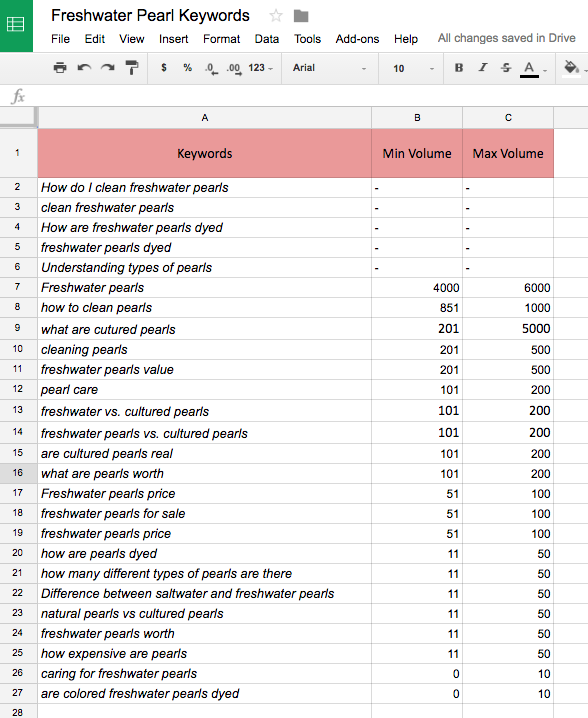The height and width of the screenshot is (718, 588).
Task: Select the Keywords header cell
Action: coord(204,153)
